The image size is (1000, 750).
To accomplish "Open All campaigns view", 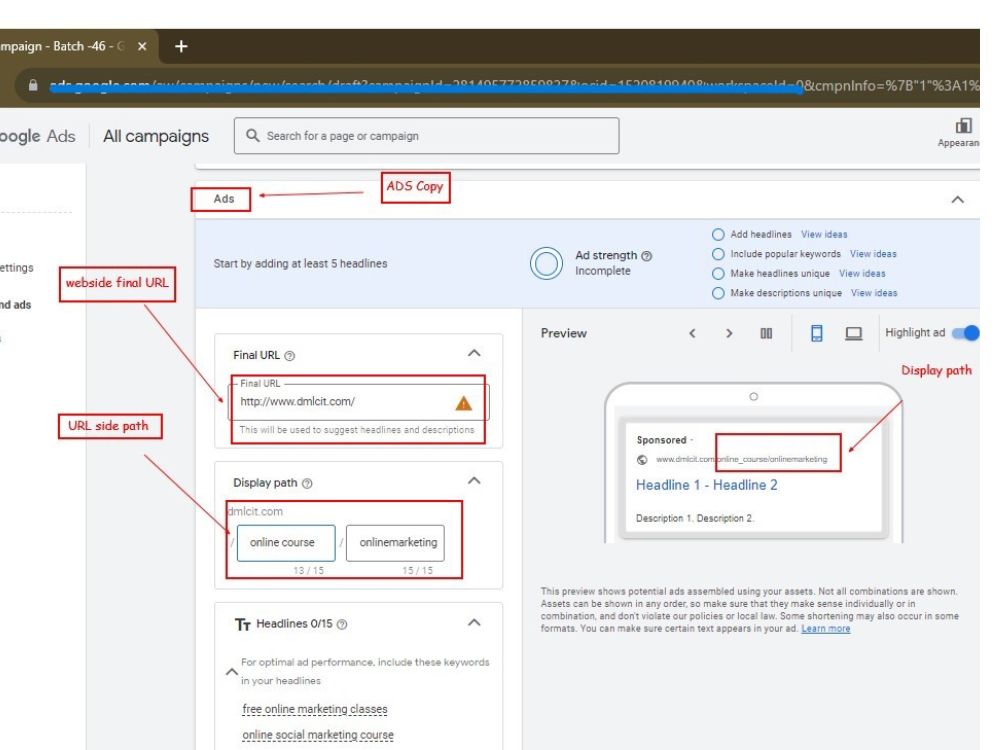I will [x=156, y=136].
